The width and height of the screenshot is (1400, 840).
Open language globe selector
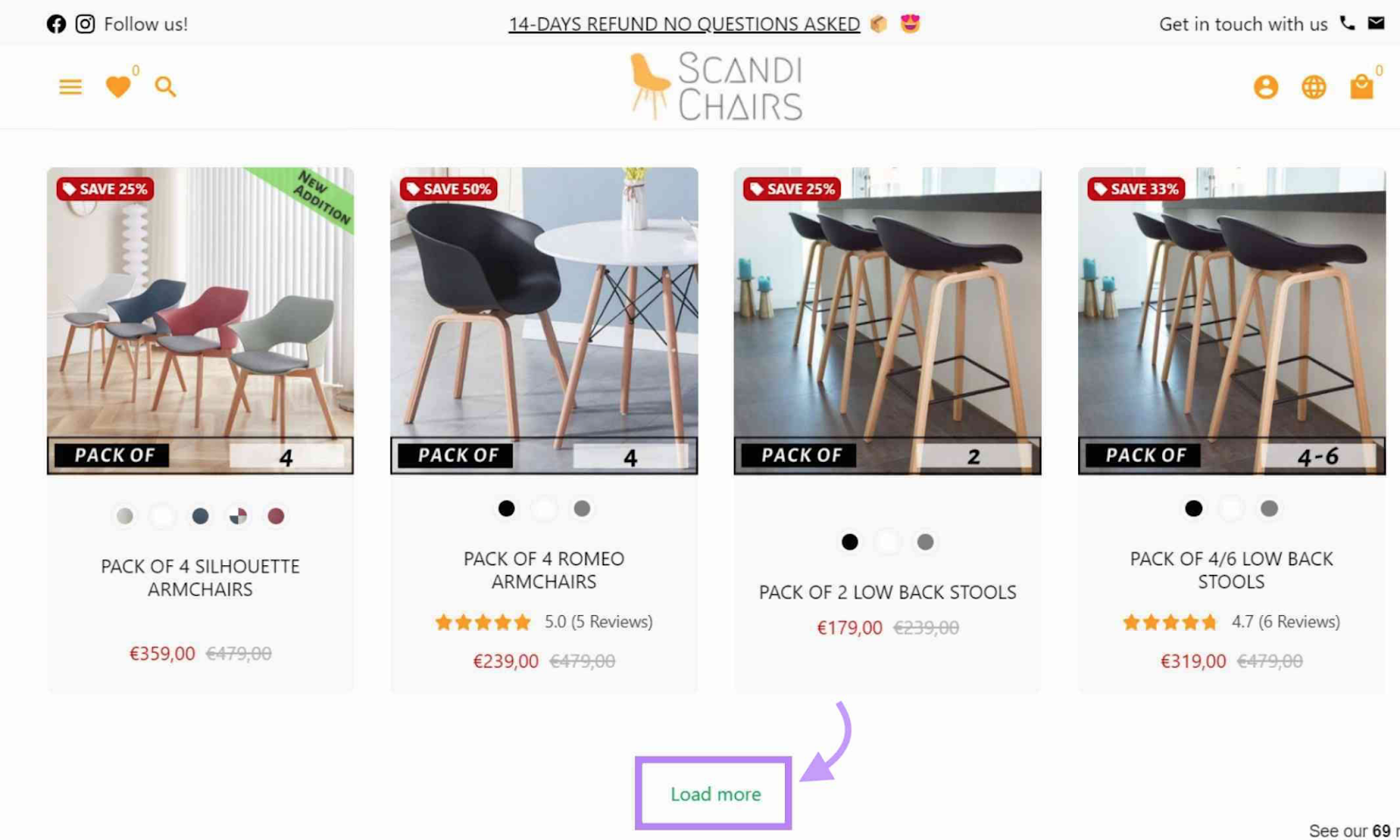(x=1313, y=87)
